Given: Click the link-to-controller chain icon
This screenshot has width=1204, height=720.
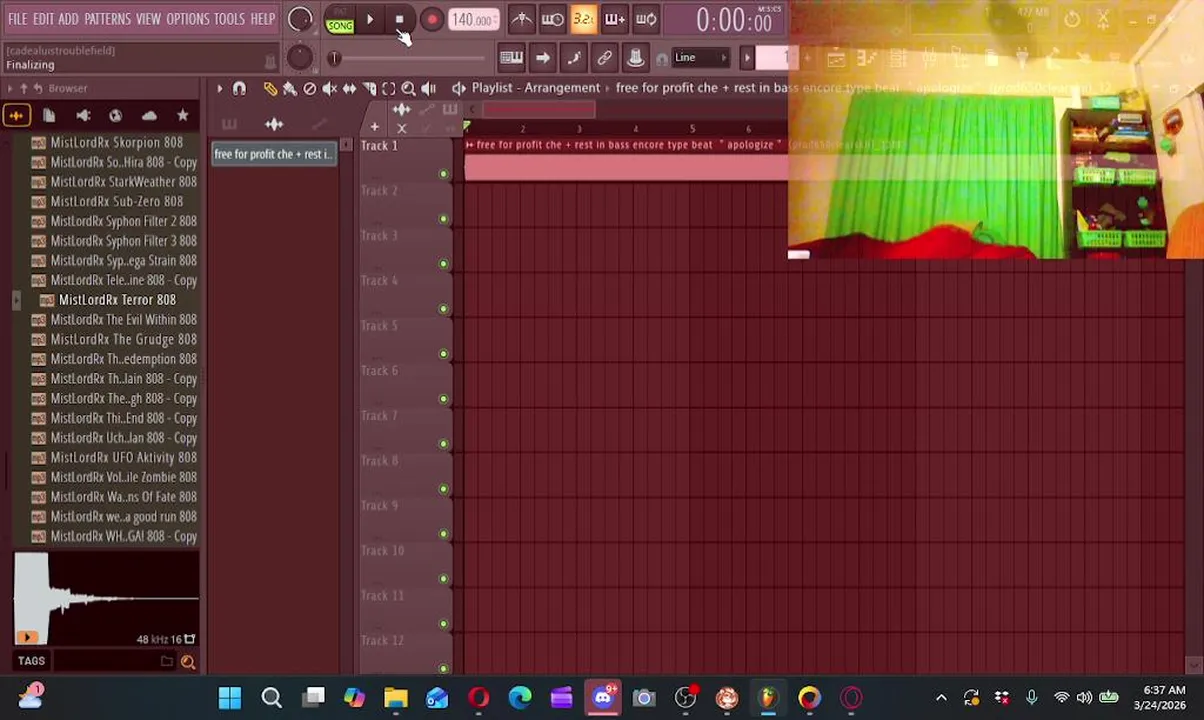Looking at the screenshot, I should pos(604,57).
